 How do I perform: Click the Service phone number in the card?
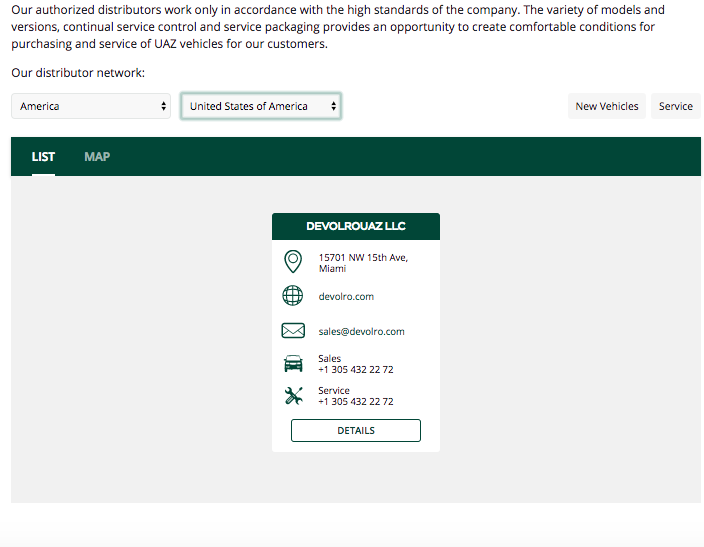coord(355,402)
